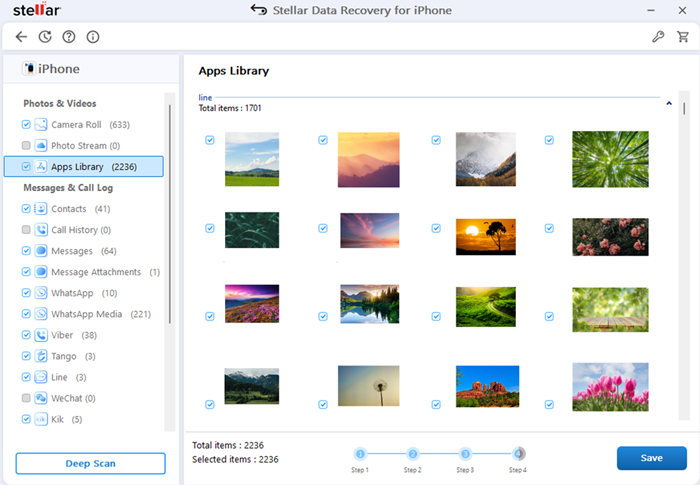The width and height of the screenshot is (700, 485).
Task: Select Messages (64) category
Action: click(x=84, y=251)
